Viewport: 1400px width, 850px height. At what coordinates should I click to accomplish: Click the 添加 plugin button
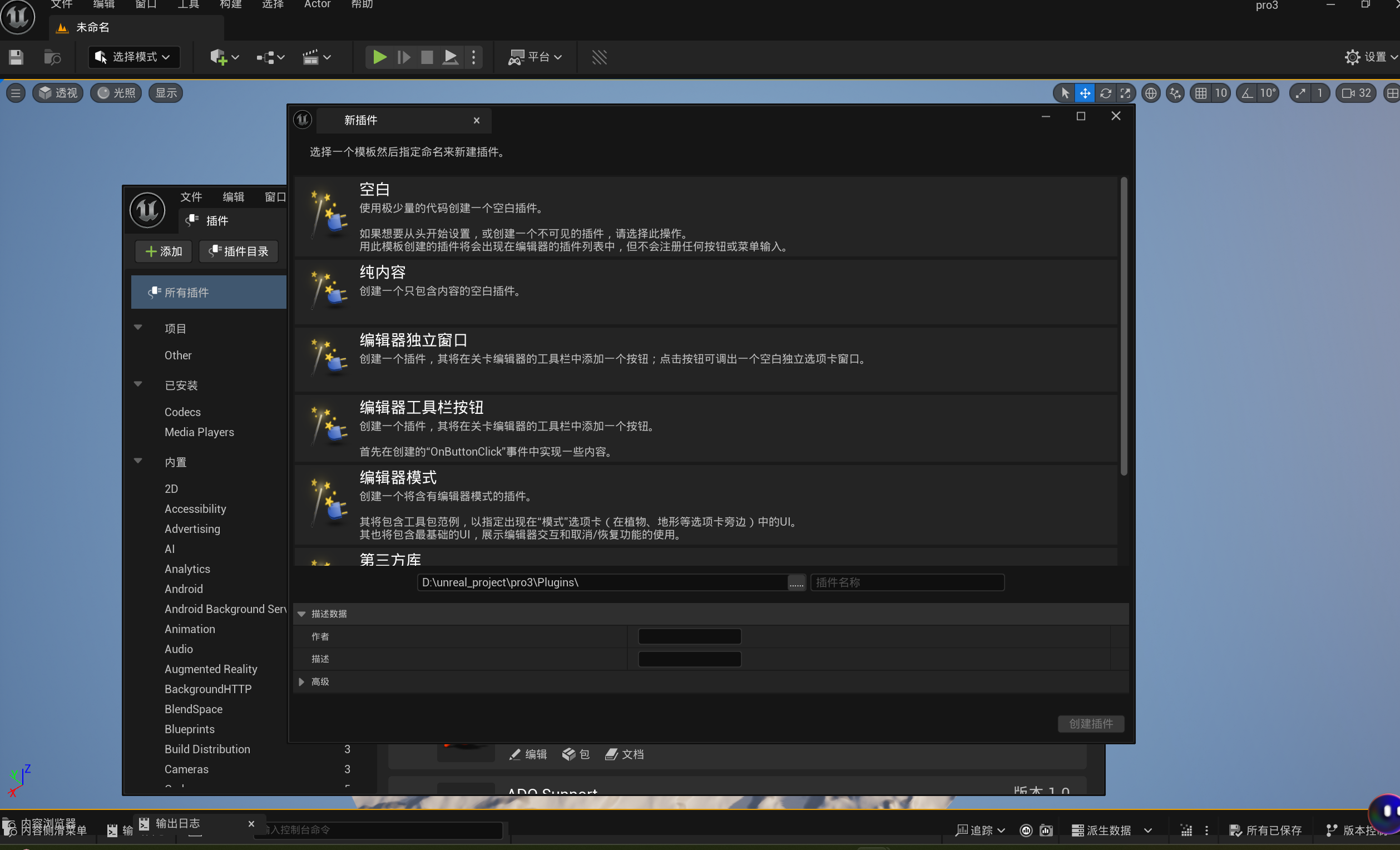coord(164,251)
